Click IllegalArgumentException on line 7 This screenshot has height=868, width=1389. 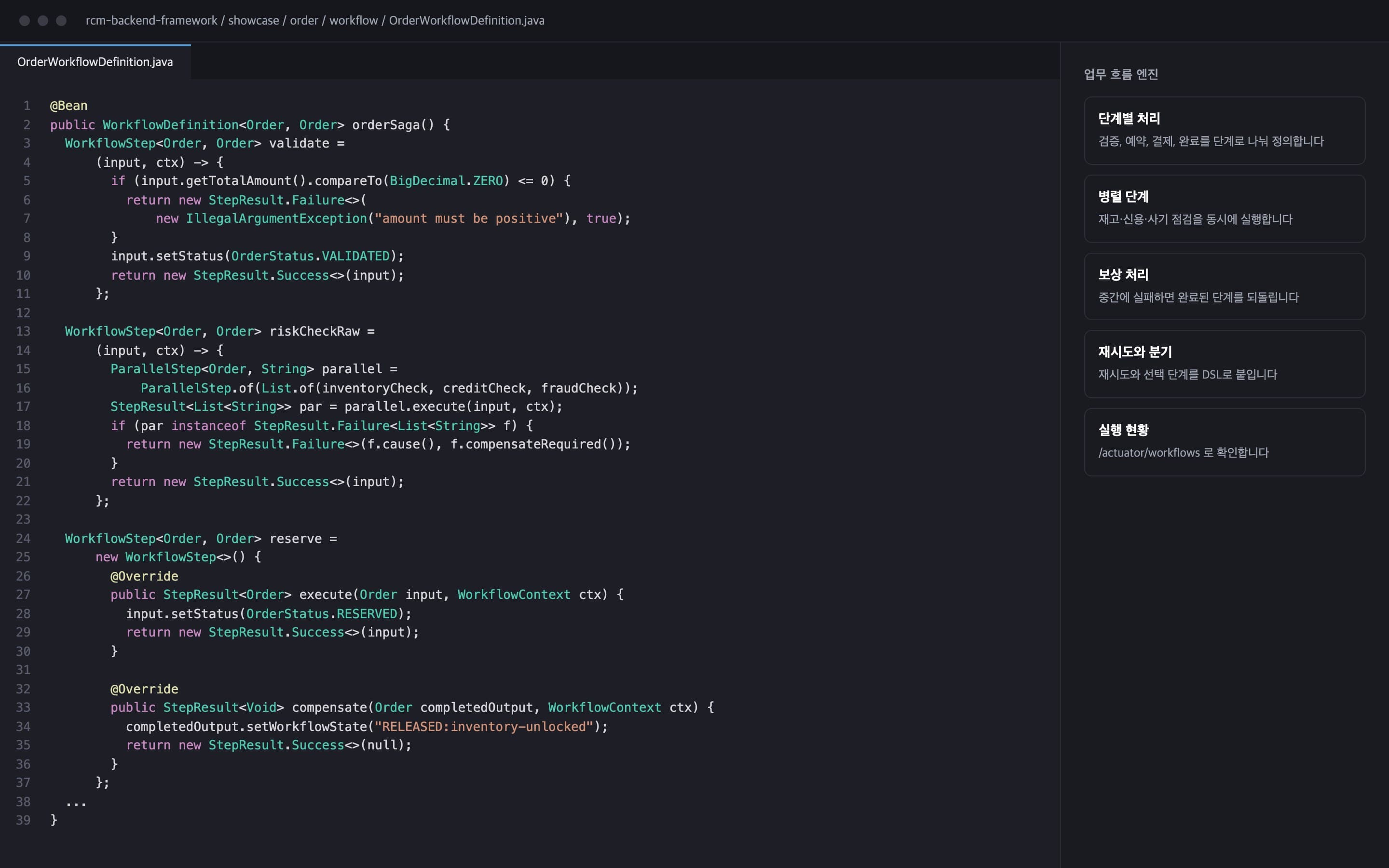tap(276, 219)
